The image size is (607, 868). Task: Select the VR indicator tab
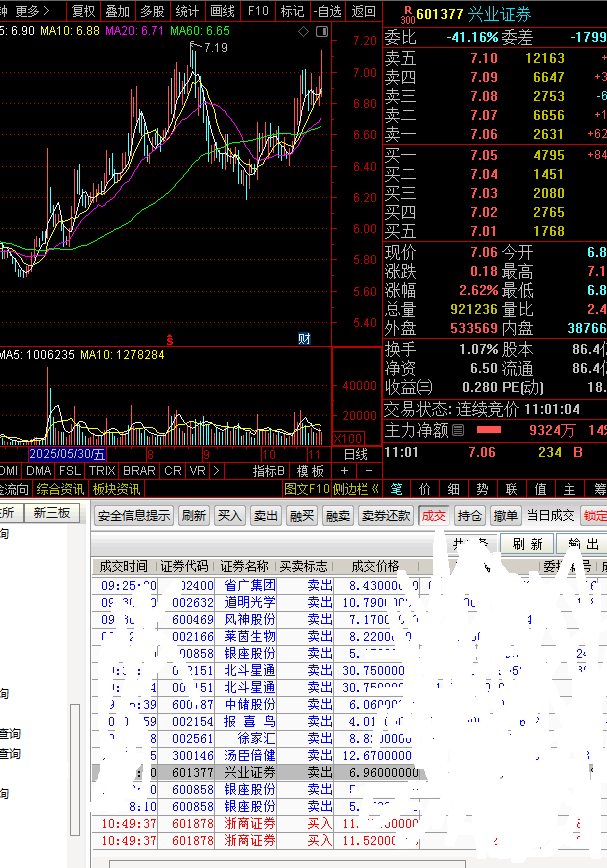coord(198,471)
